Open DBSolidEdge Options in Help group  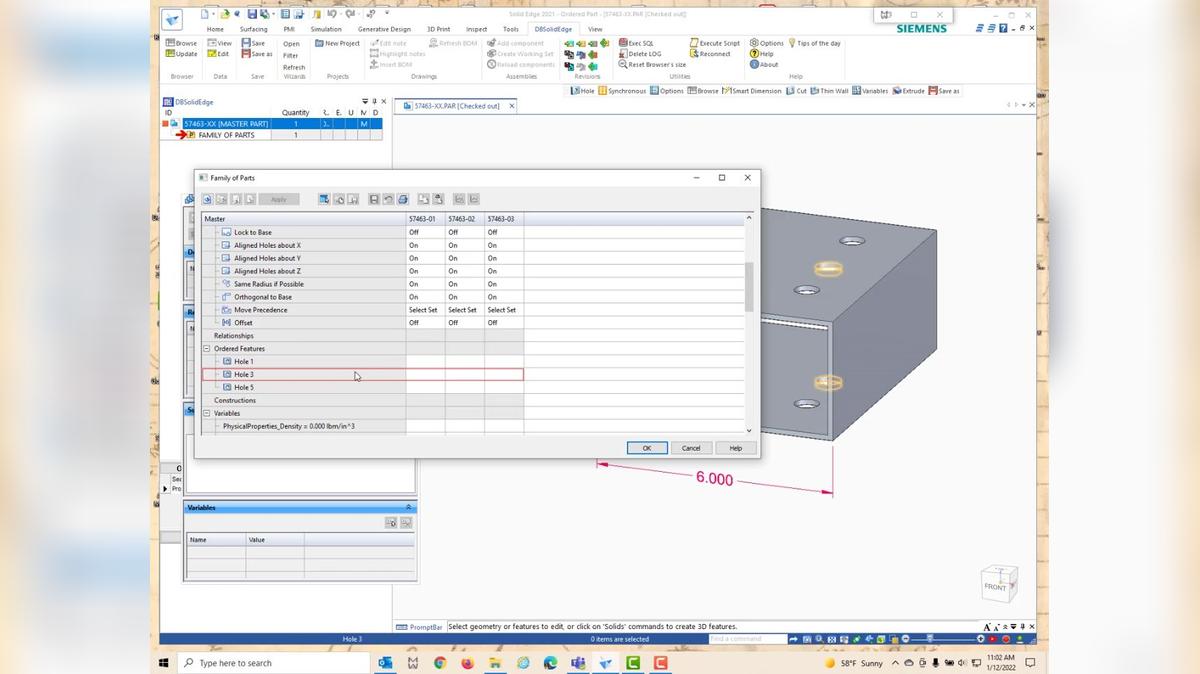pyautogui.click(x=767, y=43)
